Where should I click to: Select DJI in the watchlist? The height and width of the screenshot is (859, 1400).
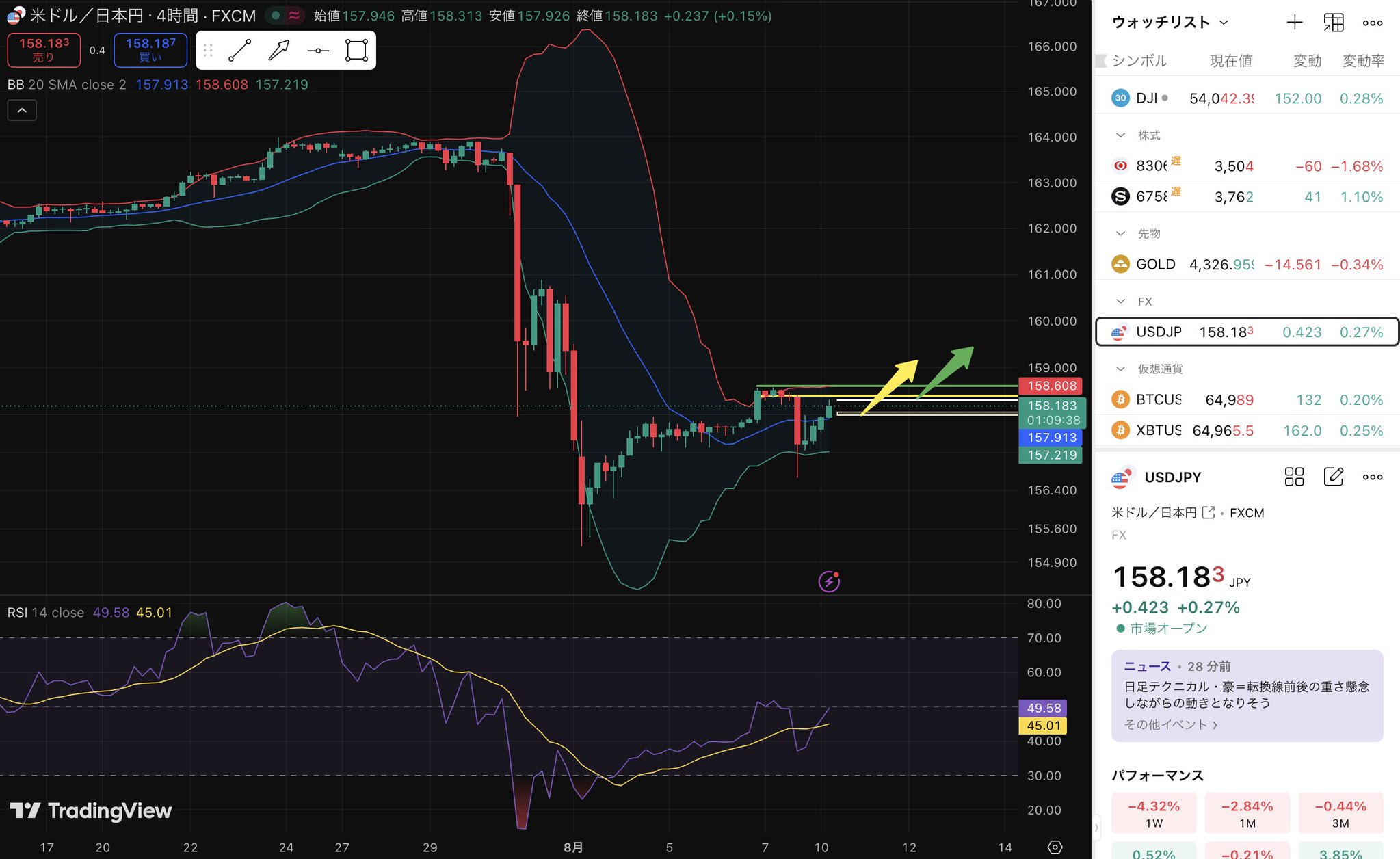tap(1247, 98)
